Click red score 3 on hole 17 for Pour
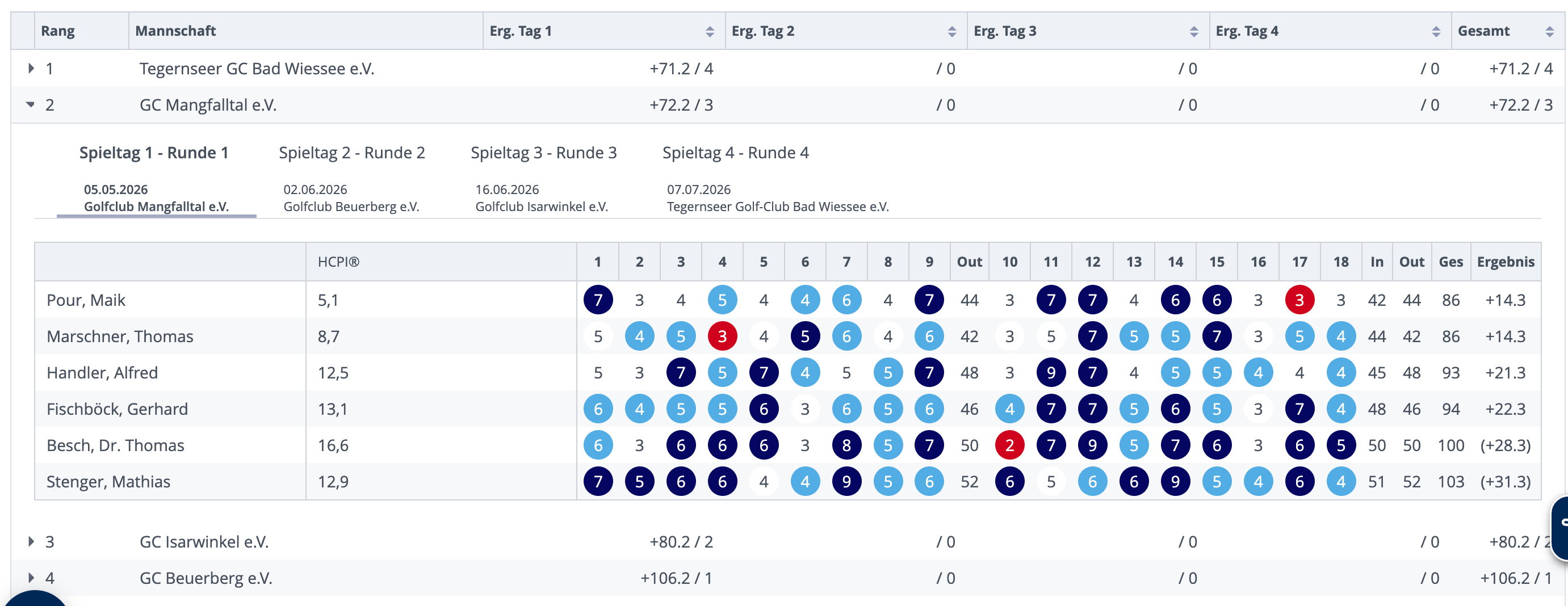 1299,300
